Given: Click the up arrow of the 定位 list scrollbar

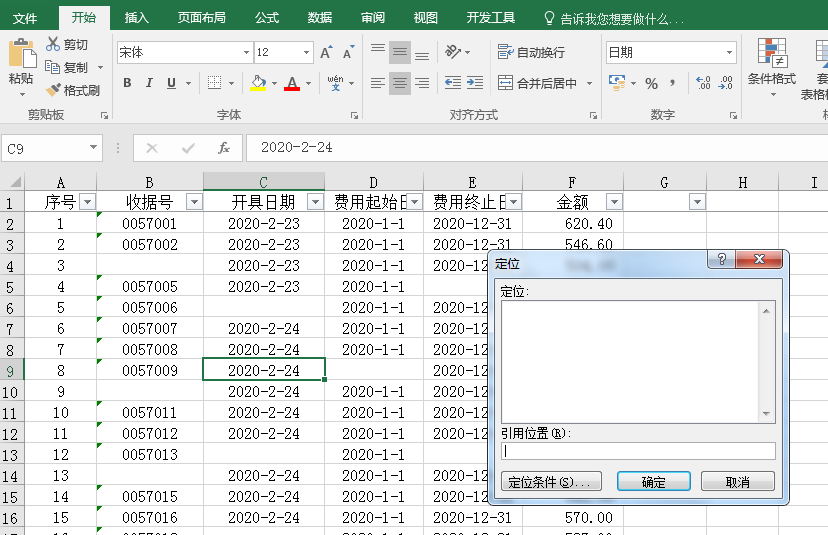Looking at the screenshot, I should [766, 311].
